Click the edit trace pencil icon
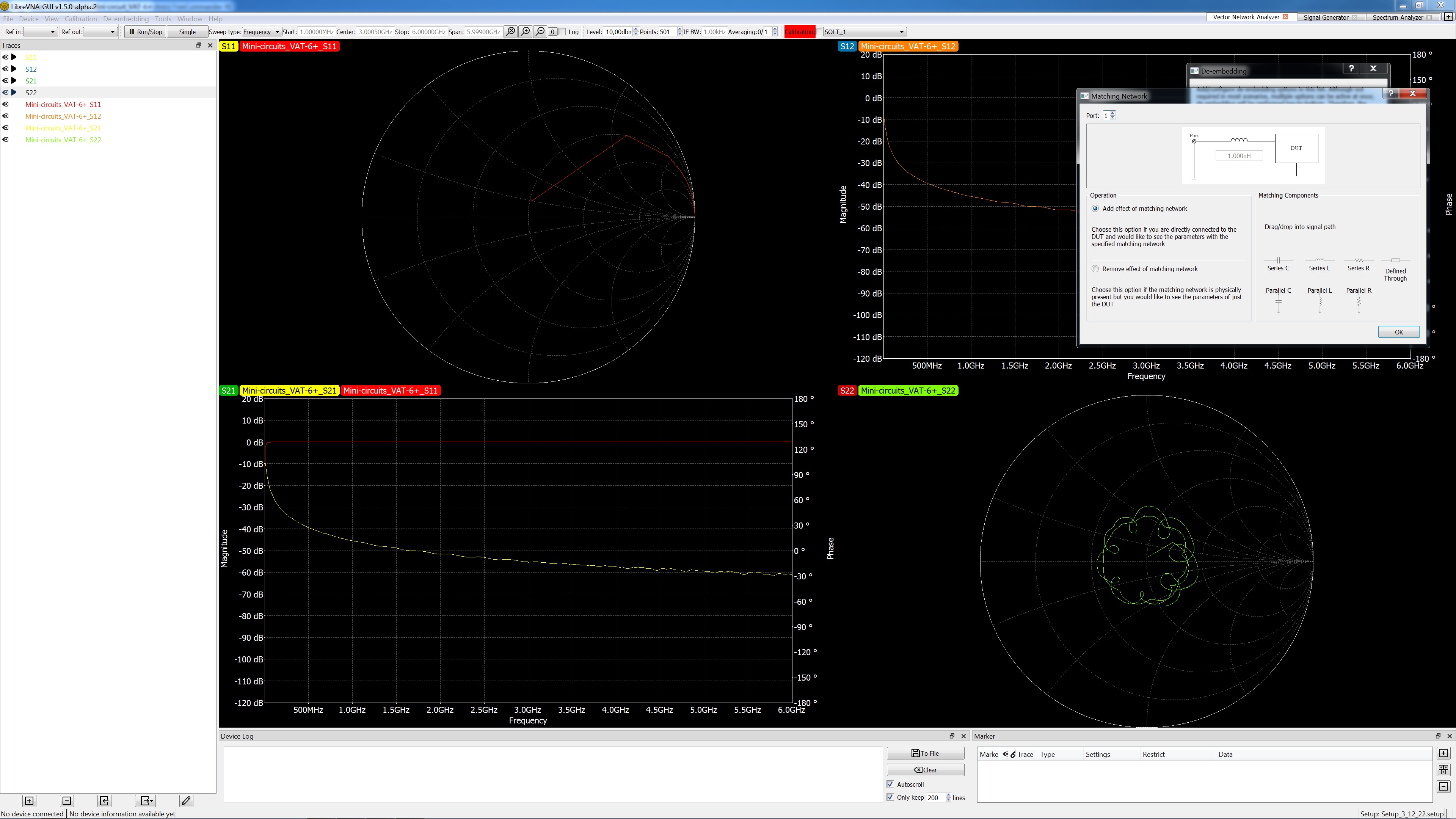This screenshot has width=1456, height=819. (186, 800)
